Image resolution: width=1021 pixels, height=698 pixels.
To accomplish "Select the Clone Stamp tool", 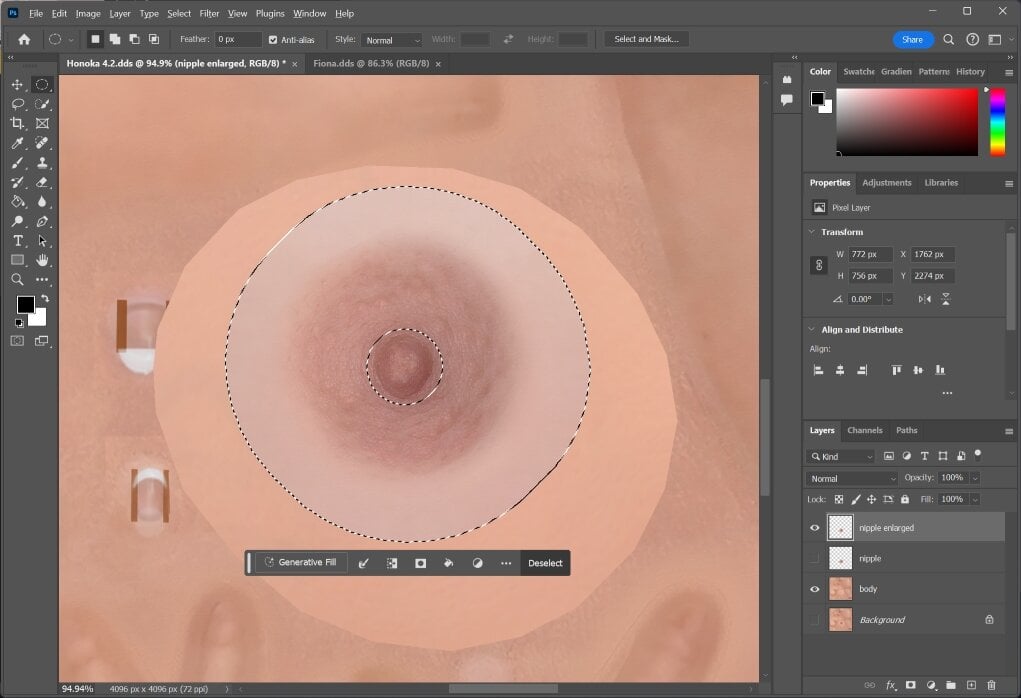I will click(x=42, y=163).
